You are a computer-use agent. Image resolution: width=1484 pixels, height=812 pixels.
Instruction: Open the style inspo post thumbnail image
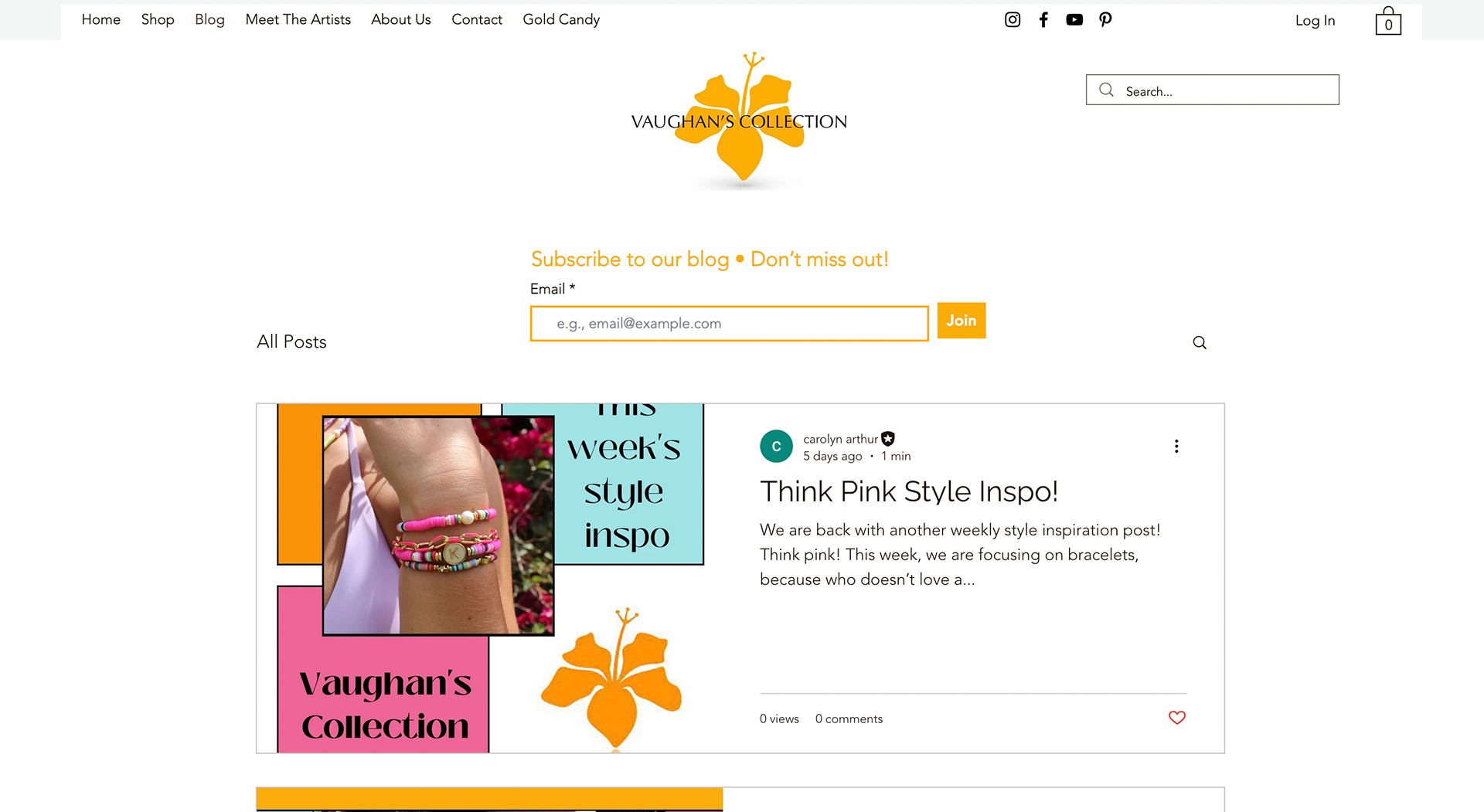coord(489,578)
